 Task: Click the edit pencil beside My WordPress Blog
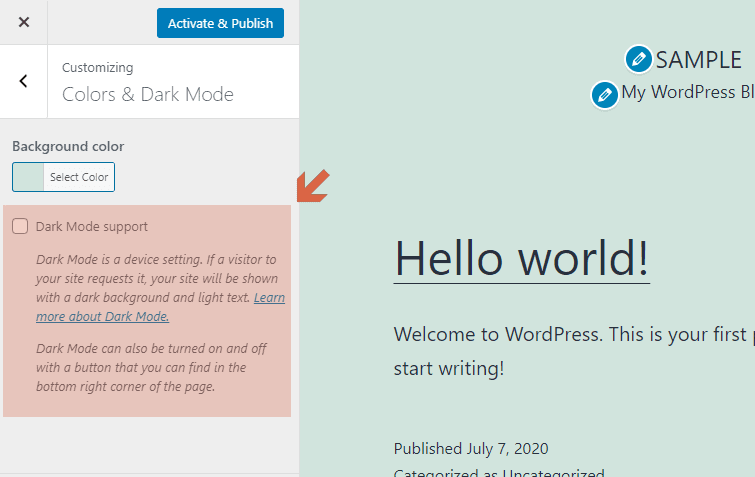(x=604, y=95)
